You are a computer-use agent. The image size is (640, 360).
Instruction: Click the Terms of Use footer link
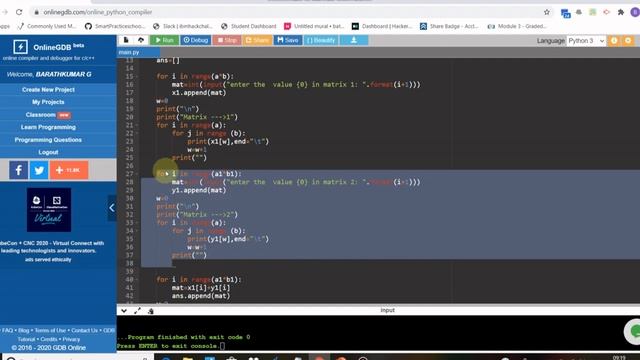click(50, 330)
